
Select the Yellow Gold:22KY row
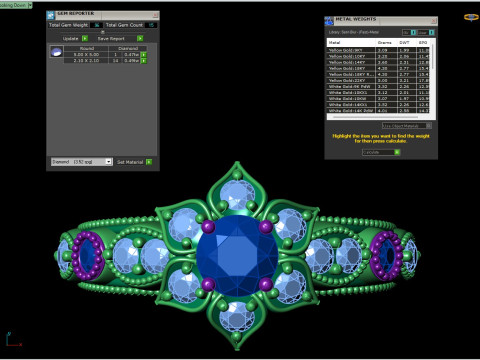(378, 80)
